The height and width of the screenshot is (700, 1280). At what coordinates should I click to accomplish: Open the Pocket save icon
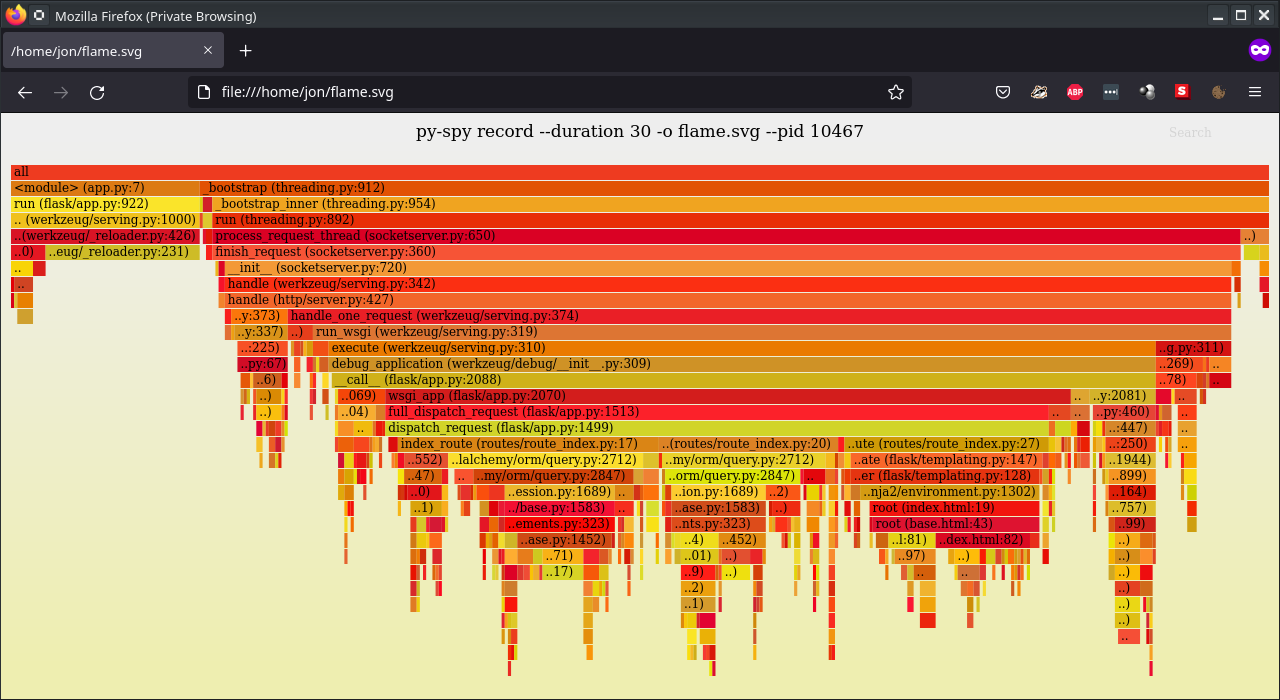1003,92
